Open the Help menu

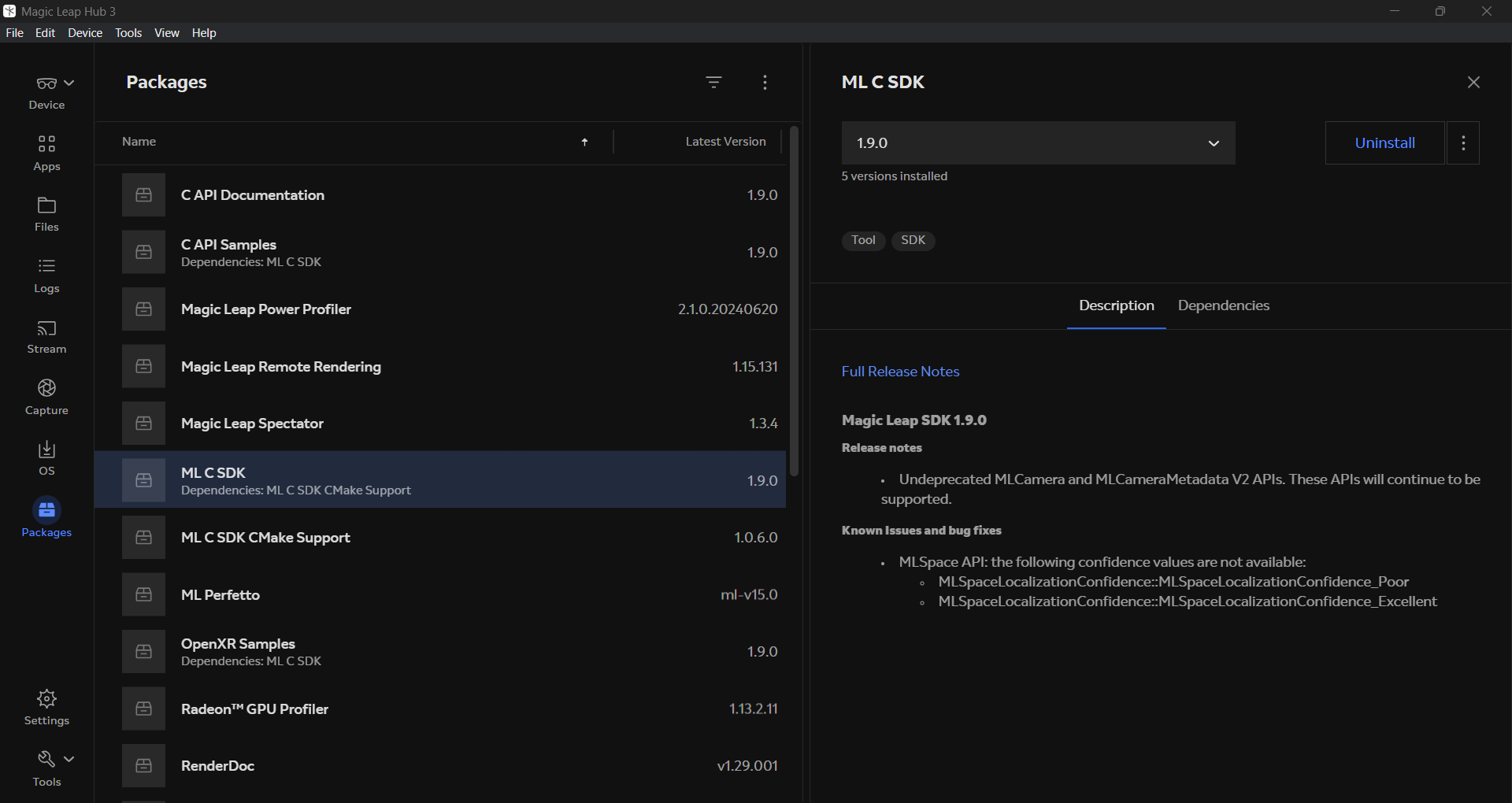tap(203, 32)
